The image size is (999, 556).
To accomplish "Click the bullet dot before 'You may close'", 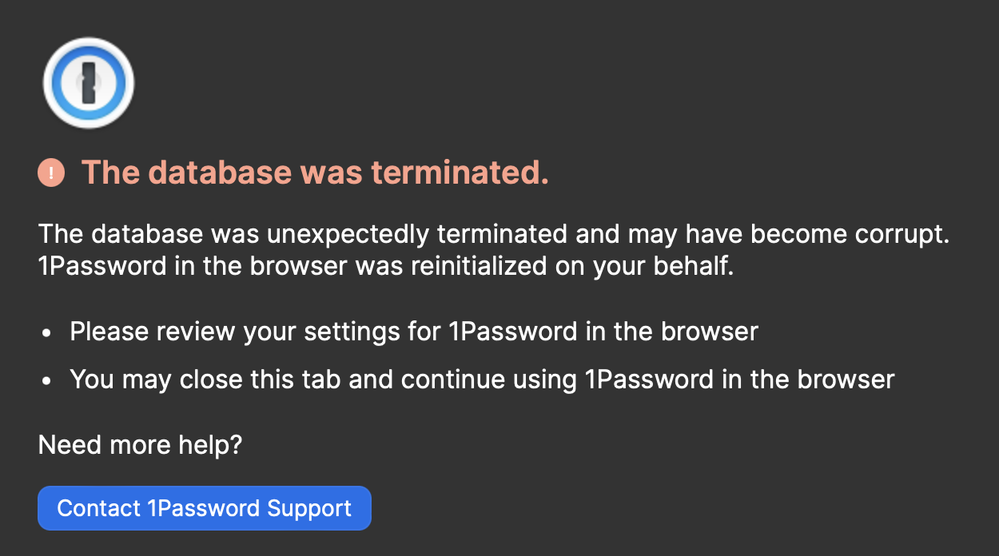I will coord(47,380).
